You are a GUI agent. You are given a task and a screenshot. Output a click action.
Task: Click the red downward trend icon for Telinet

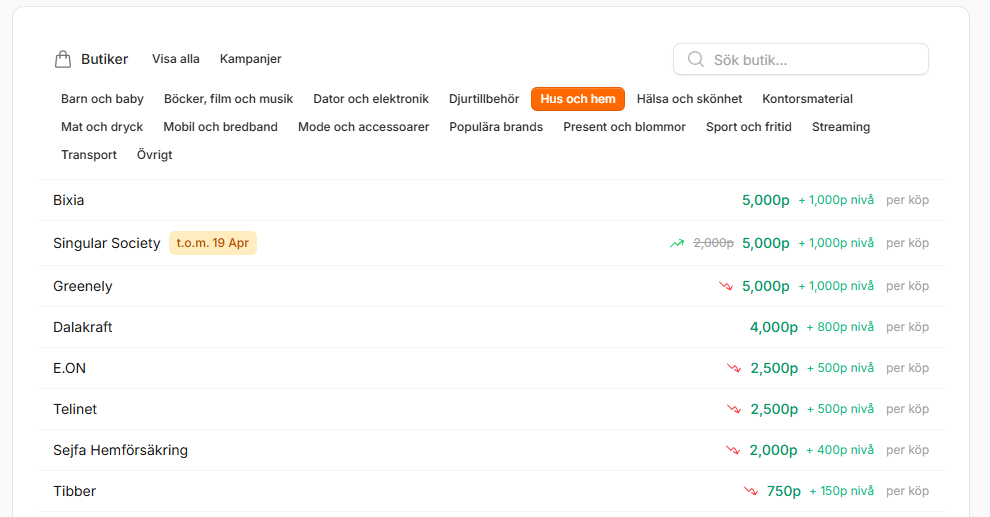pos(734,409)
